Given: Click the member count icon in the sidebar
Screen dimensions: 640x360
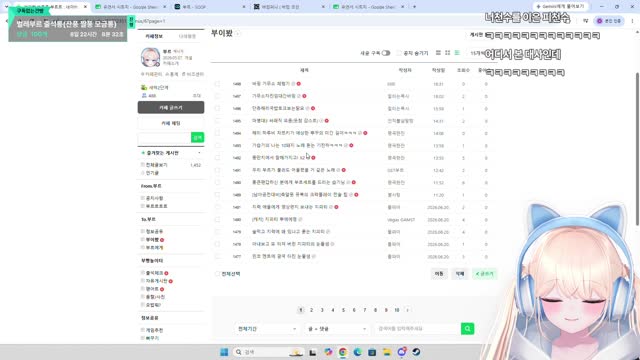Looking at the screenshot, I should 144,96.
